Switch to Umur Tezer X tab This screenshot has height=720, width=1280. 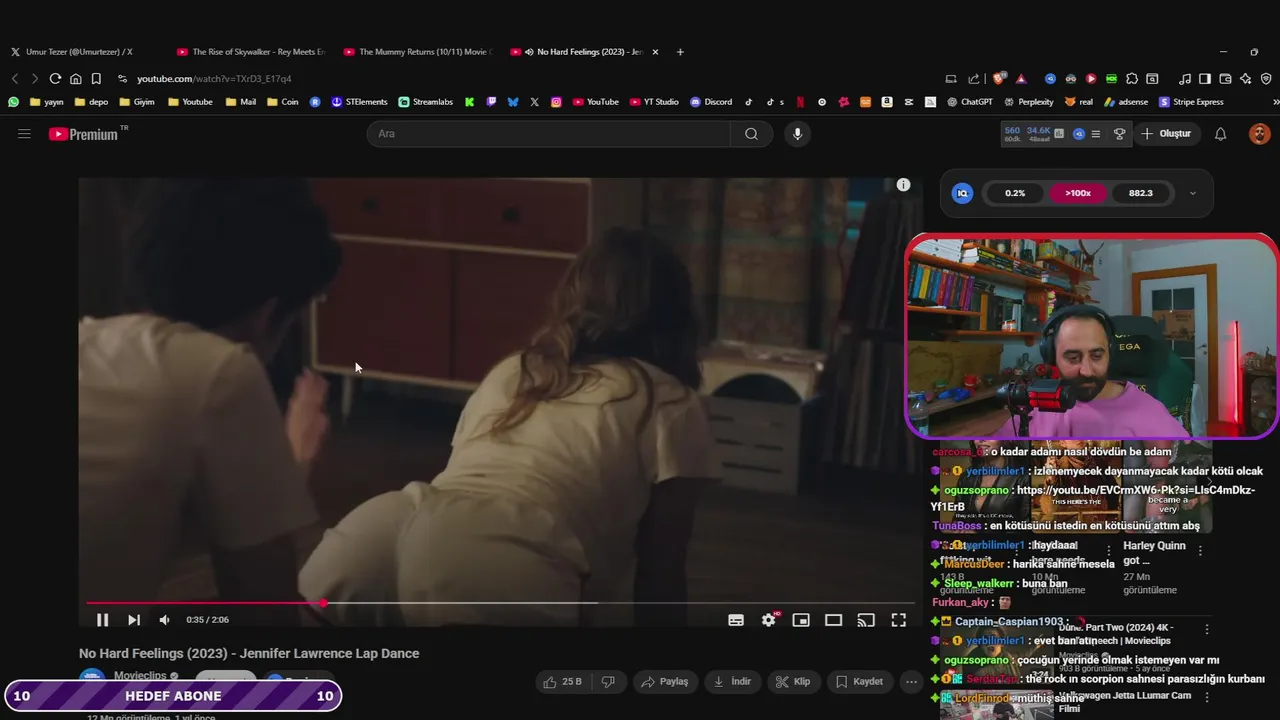pyautogui.click(x=78, y=52)
